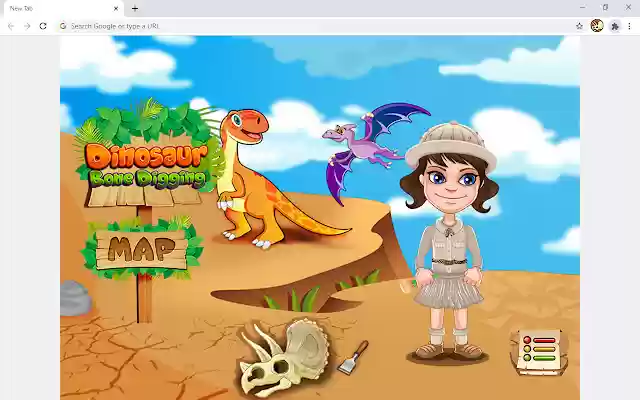Click the Dinosaur Bone Digging title logo
The image size is (640, 400).
pyautogui.click(x=146, y=167)
